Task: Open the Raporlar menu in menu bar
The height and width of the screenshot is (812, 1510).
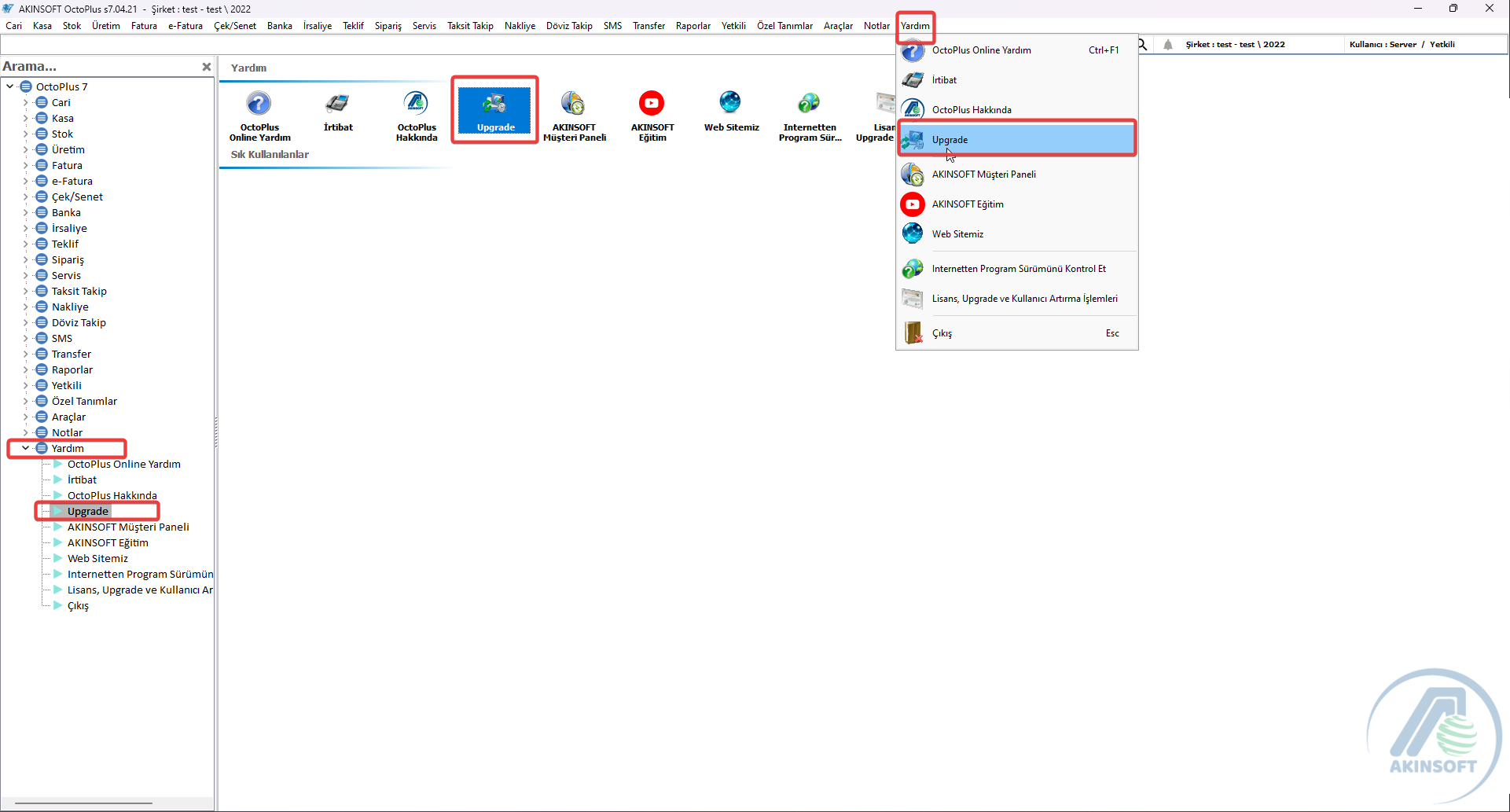Action: [693, 26]
